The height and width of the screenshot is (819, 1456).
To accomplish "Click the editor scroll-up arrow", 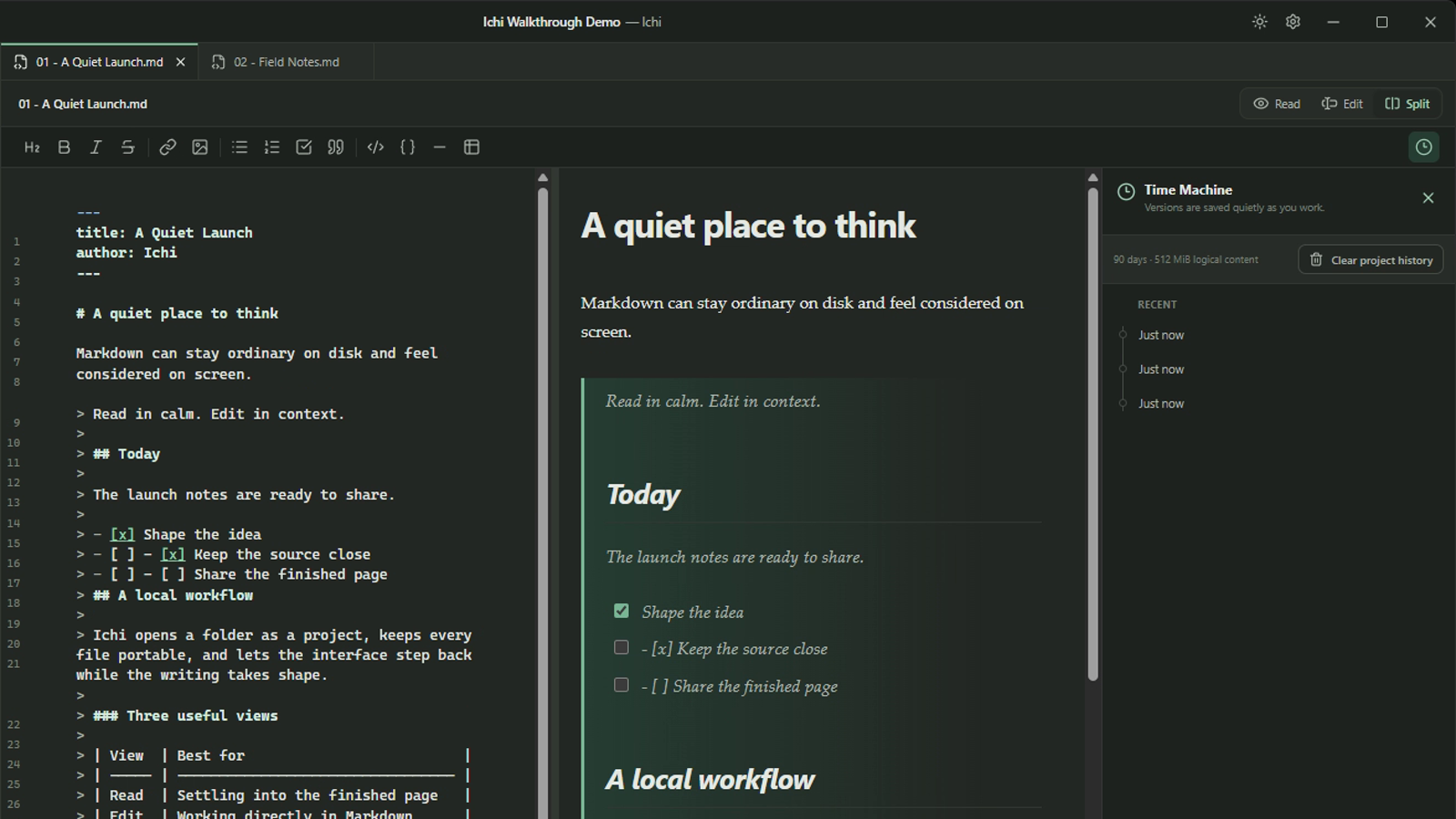I will [543, 177].
